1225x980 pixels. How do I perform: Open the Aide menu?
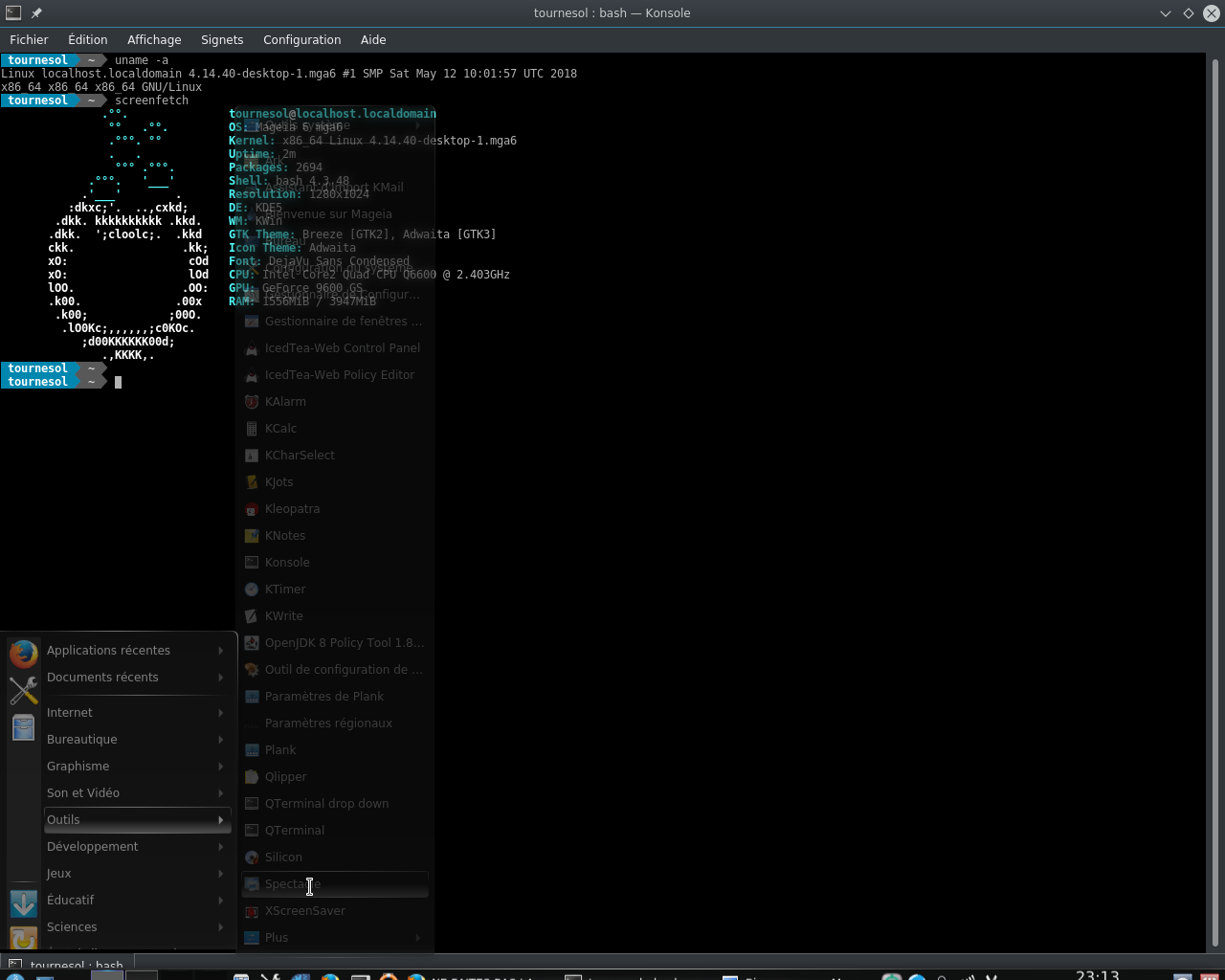pos(373,40)
